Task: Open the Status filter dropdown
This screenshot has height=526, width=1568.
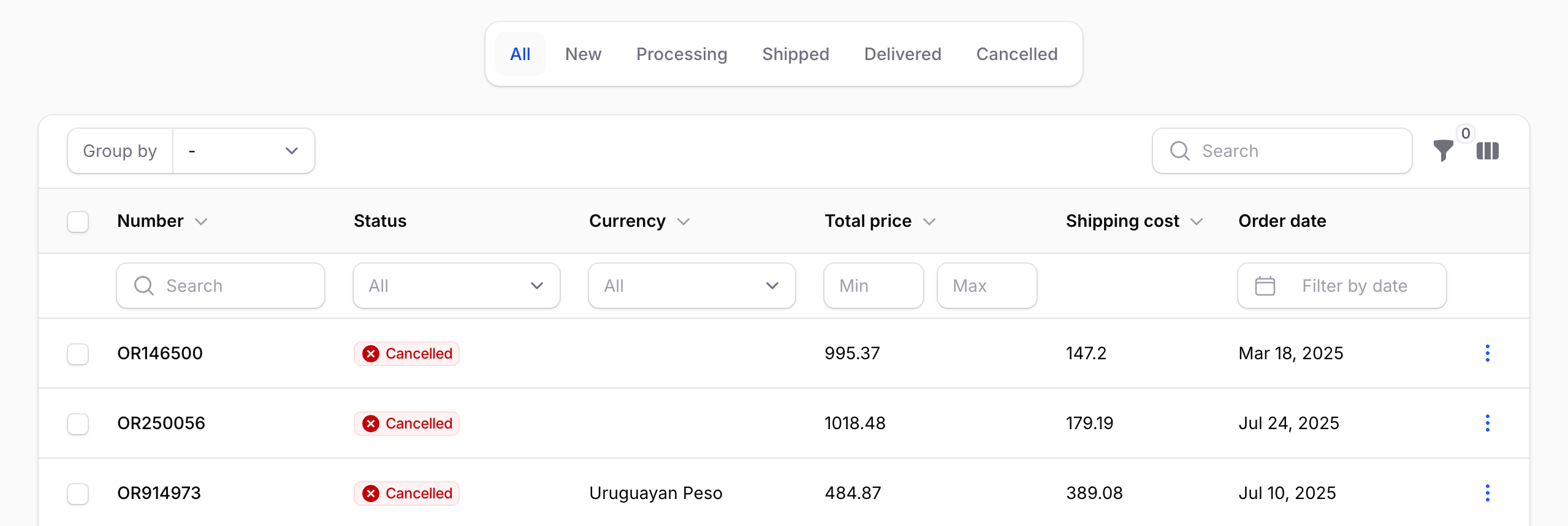Action: pyautogui.click(x=456, y=286)
